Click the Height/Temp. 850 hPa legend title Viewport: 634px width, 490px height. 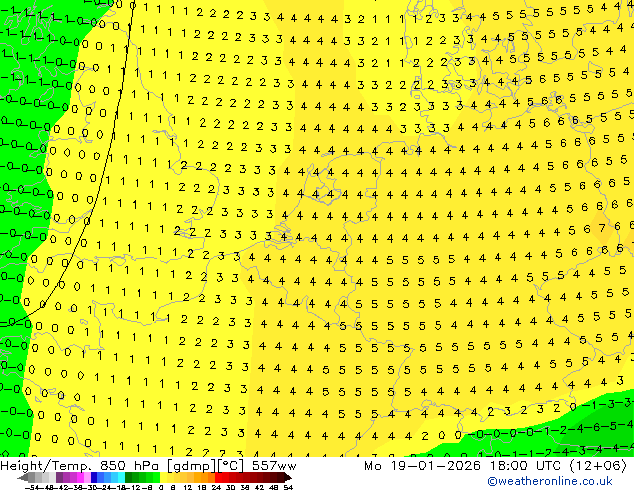click(x=79, y=466)
